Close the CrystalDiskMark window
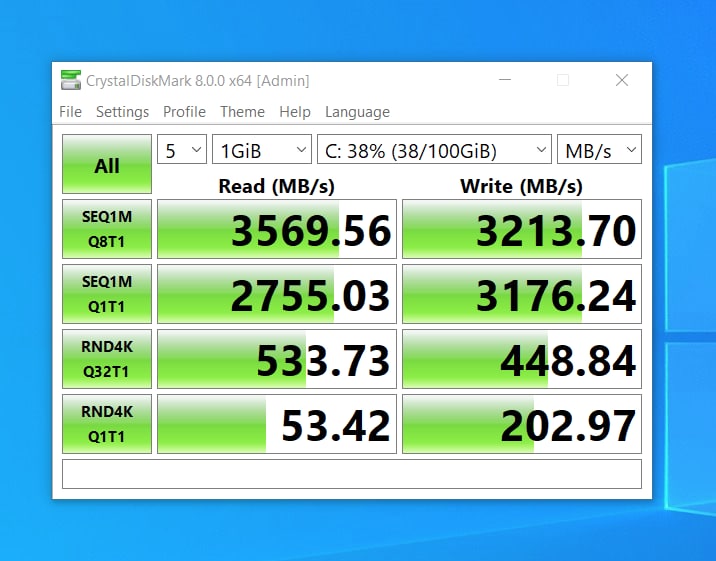Image resolution: width=716 pixels, height=561 pixels. pos(621,80)
